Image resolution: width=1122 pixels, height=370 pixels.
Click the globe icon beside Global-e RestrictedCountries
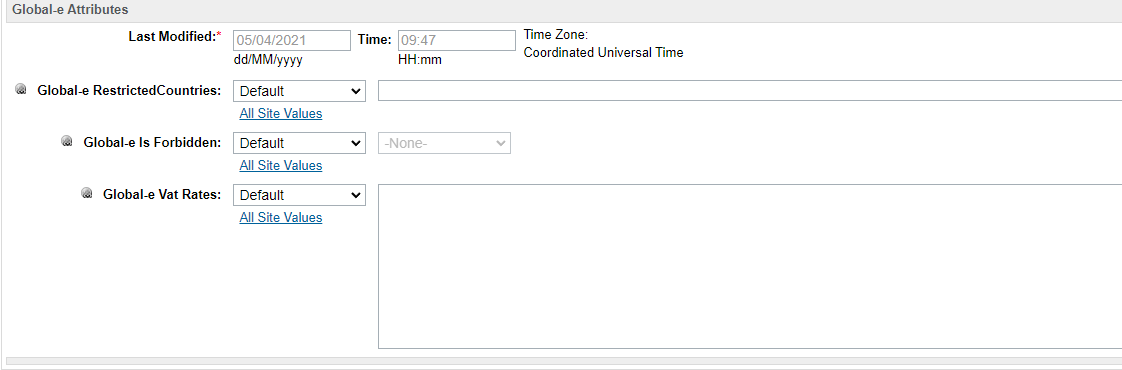tap(21, 90)
